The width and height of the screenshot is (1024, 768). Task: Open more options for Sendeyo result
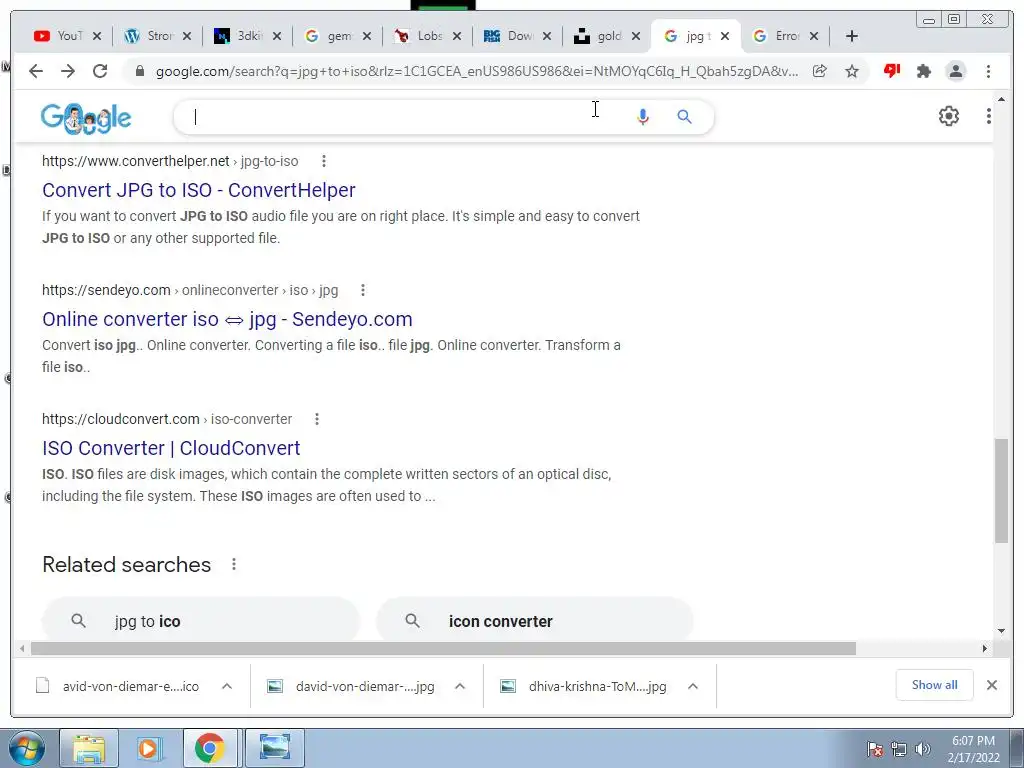coord(363,290)
